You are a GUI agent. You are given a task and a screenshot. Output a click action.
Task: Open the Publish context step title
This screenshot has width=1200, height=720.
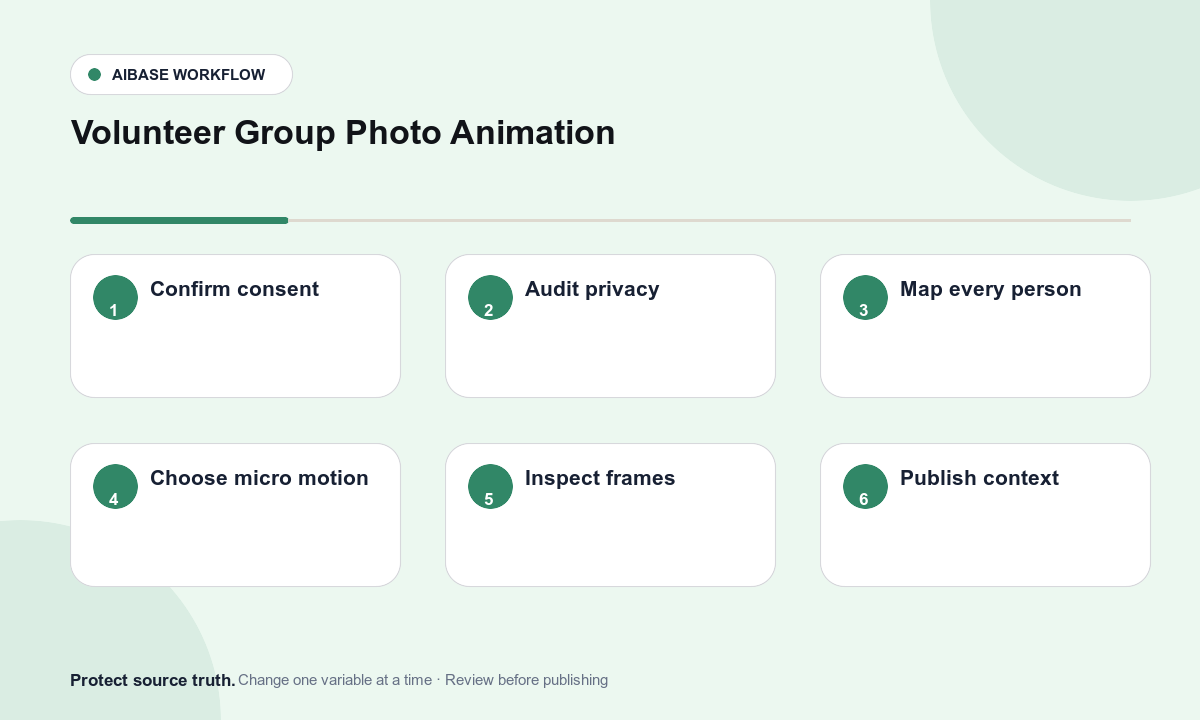point(979,478)
